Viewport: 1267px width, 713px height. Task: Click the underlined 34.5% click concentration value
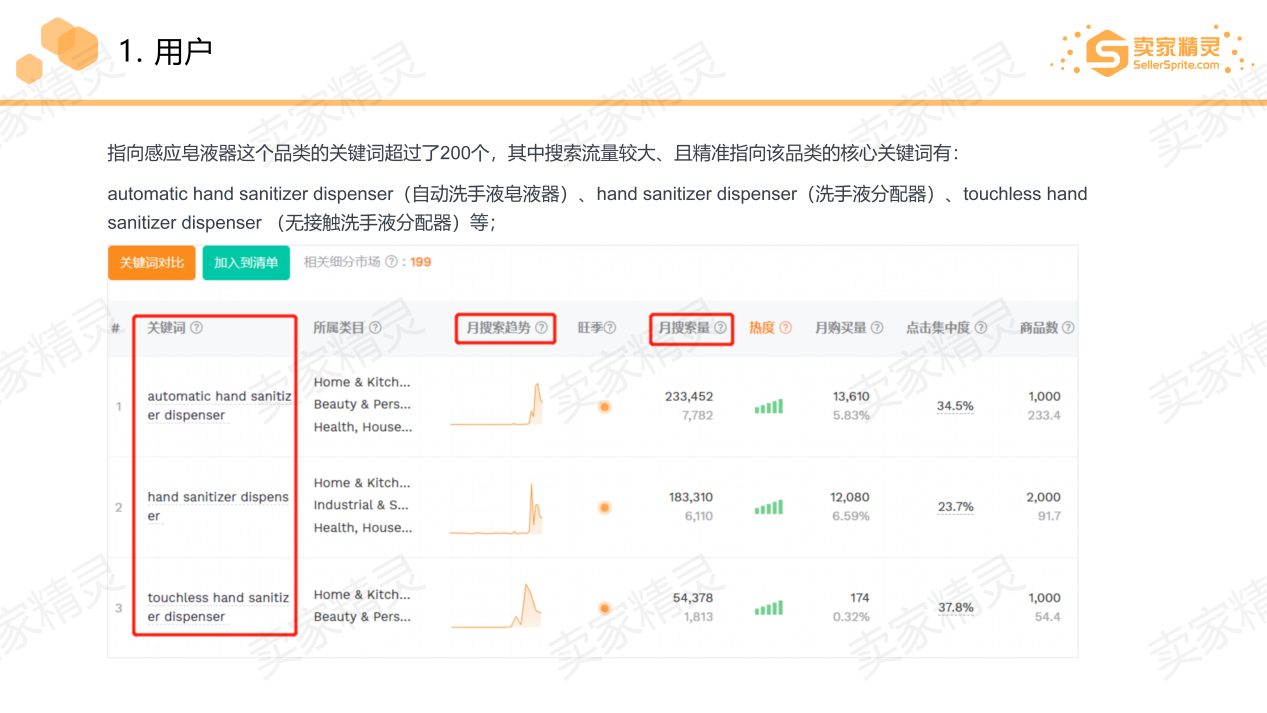955,406
